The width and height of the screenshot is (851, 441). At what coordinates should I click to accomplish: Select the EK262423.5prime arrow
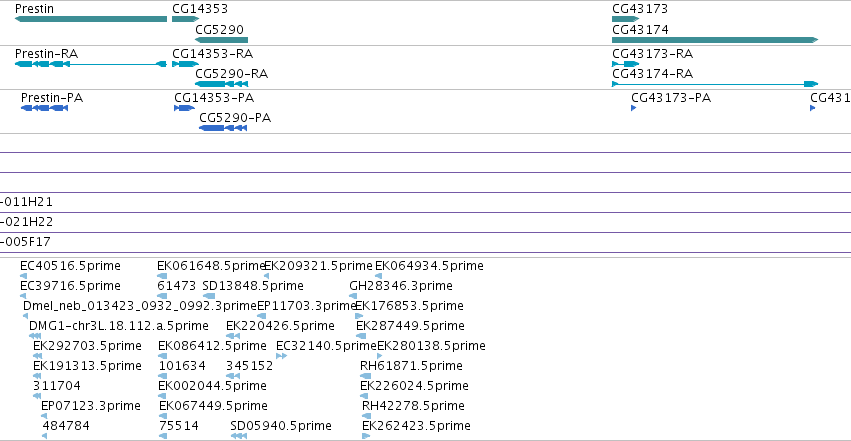pyautogui.click(x=366, y=436)
